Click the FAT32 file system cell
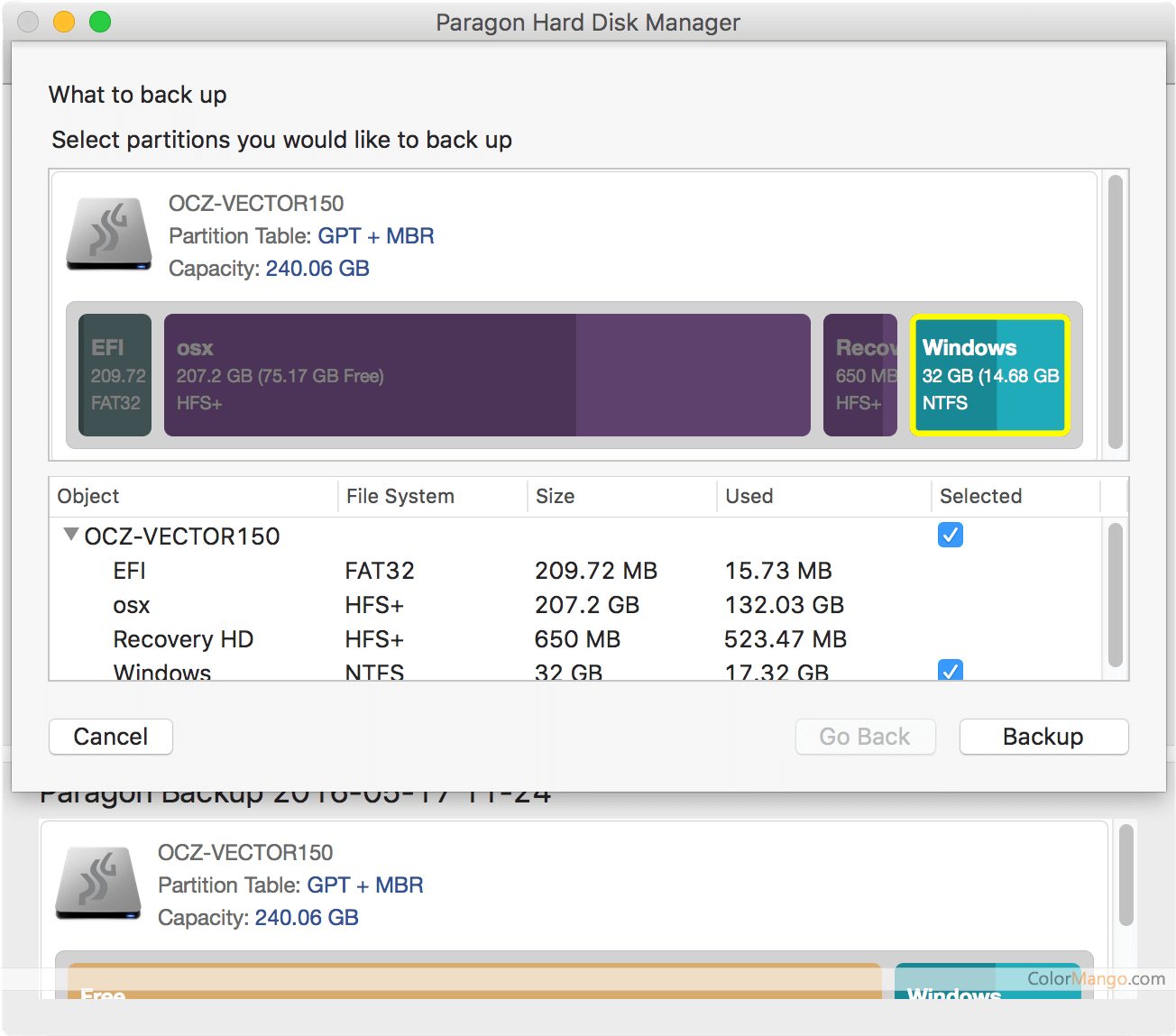This screenshot has height=1036, width=1176. coord(380,571)
